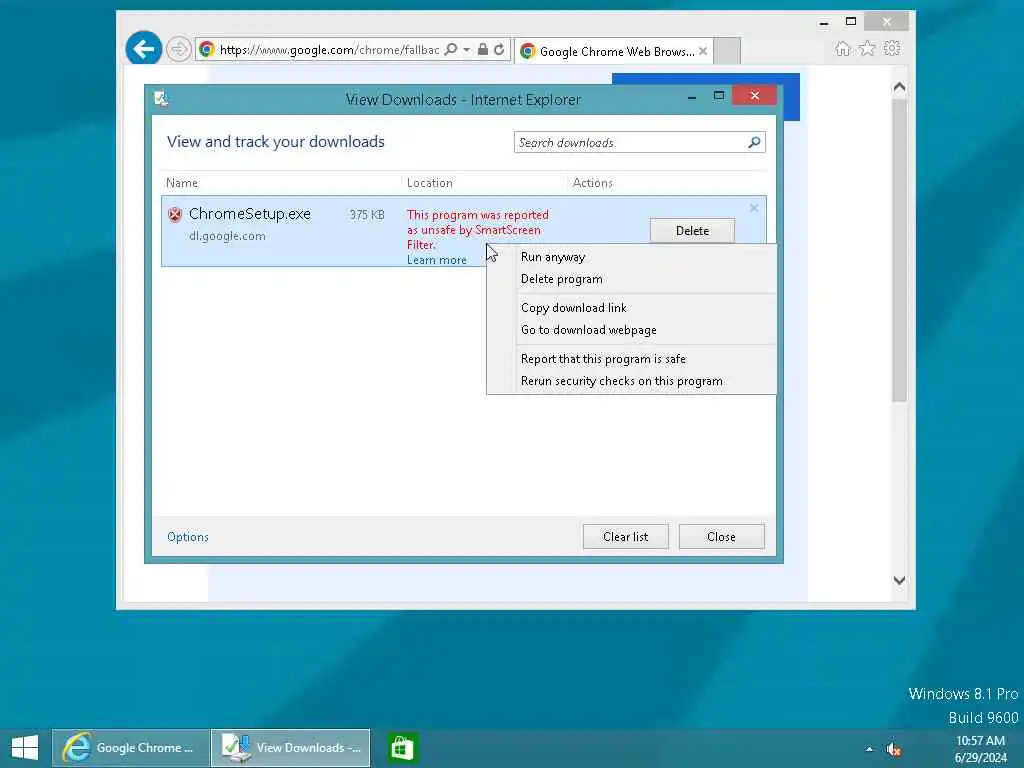Screen dimensions: 1024x768
Task: Click the unsafe shield icon beside ChromeSetup.exe
Action: click(x=174, y=215)
